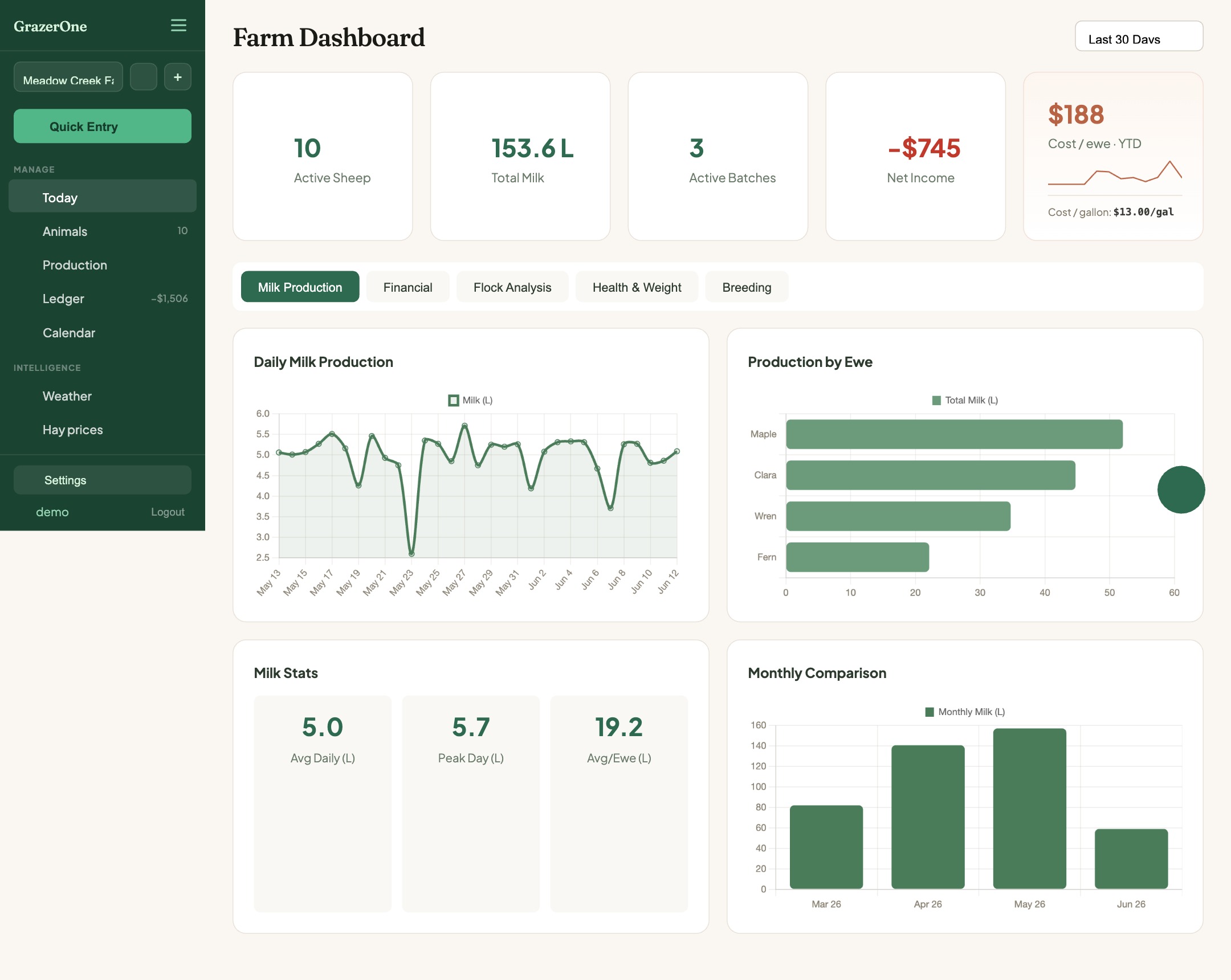Click the Mar 26 monthly bar
The image size is (1231, 980).
826,847
